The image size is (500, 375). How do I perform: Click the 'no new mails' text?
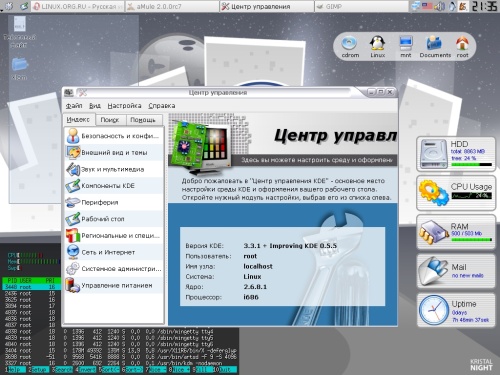(467, 275)
